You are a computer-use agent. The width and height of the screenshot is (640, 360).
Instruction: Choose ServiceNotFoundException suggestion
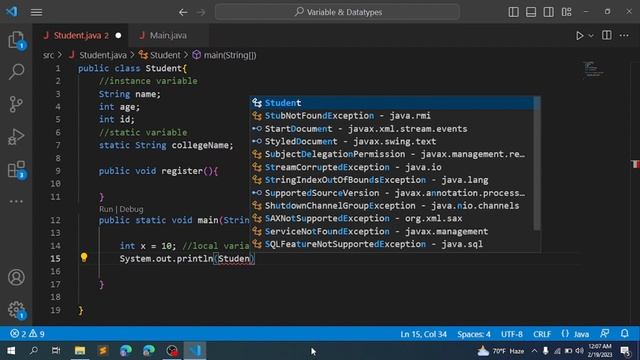pos(392,231)
